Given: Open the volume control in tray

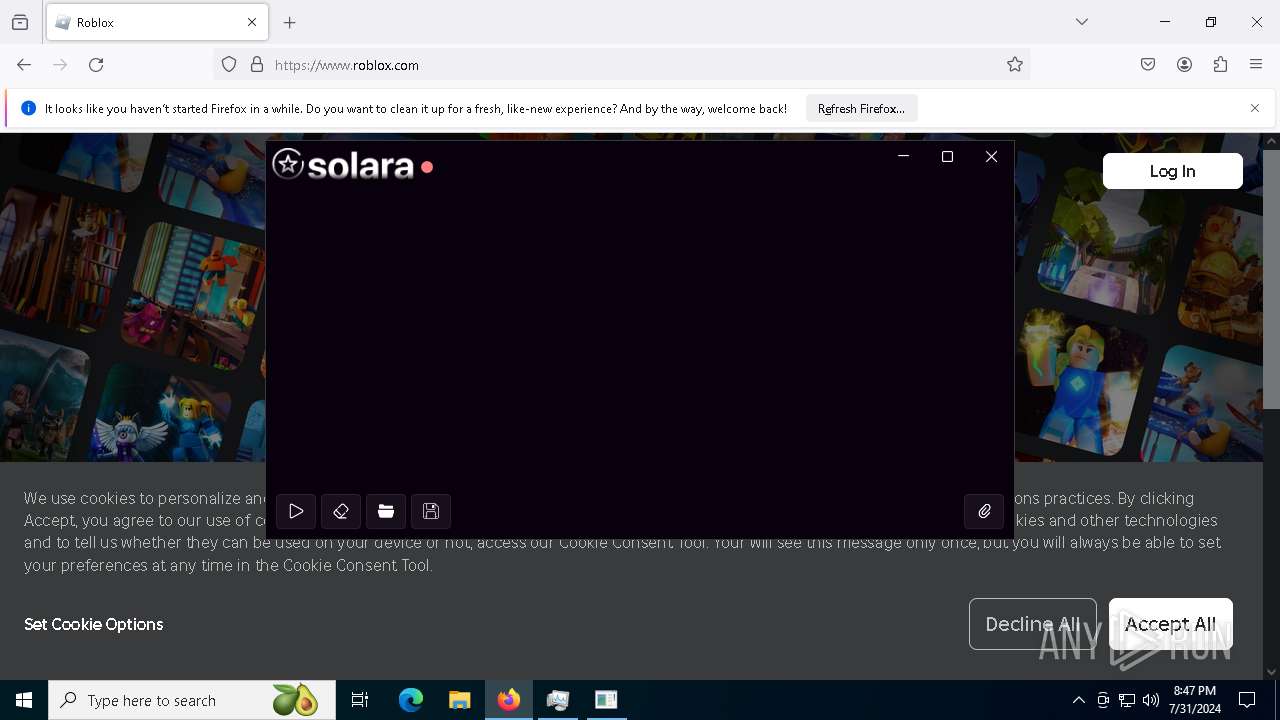Looking at the screenshot, I should [1151, 700].
